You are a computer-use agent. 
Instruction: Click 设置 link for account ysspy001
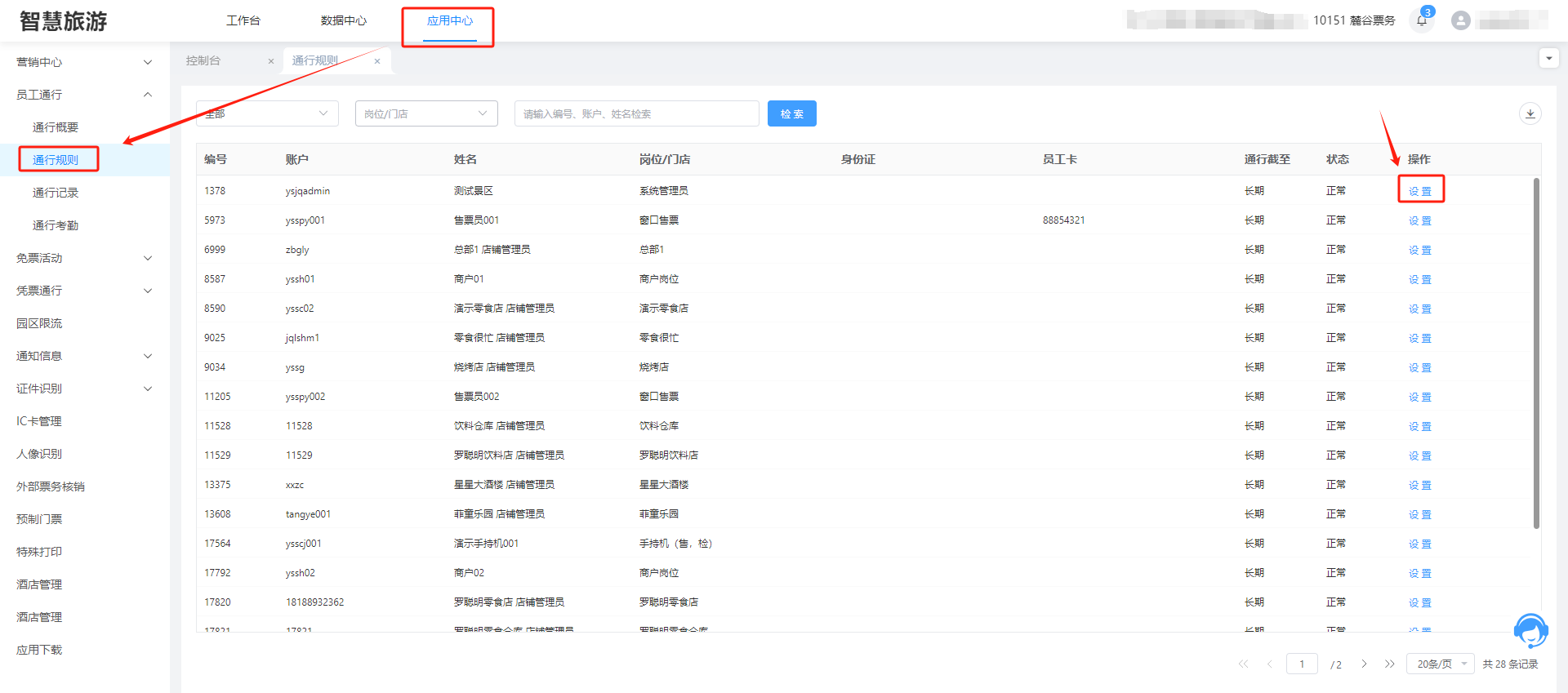tap(1419, 220)
